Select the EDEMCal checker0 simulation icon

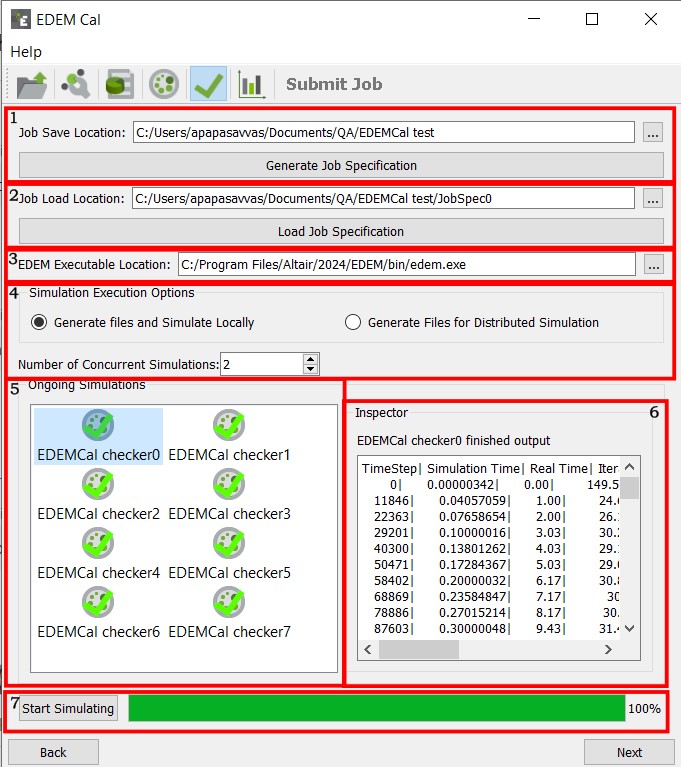pos(98,425)
